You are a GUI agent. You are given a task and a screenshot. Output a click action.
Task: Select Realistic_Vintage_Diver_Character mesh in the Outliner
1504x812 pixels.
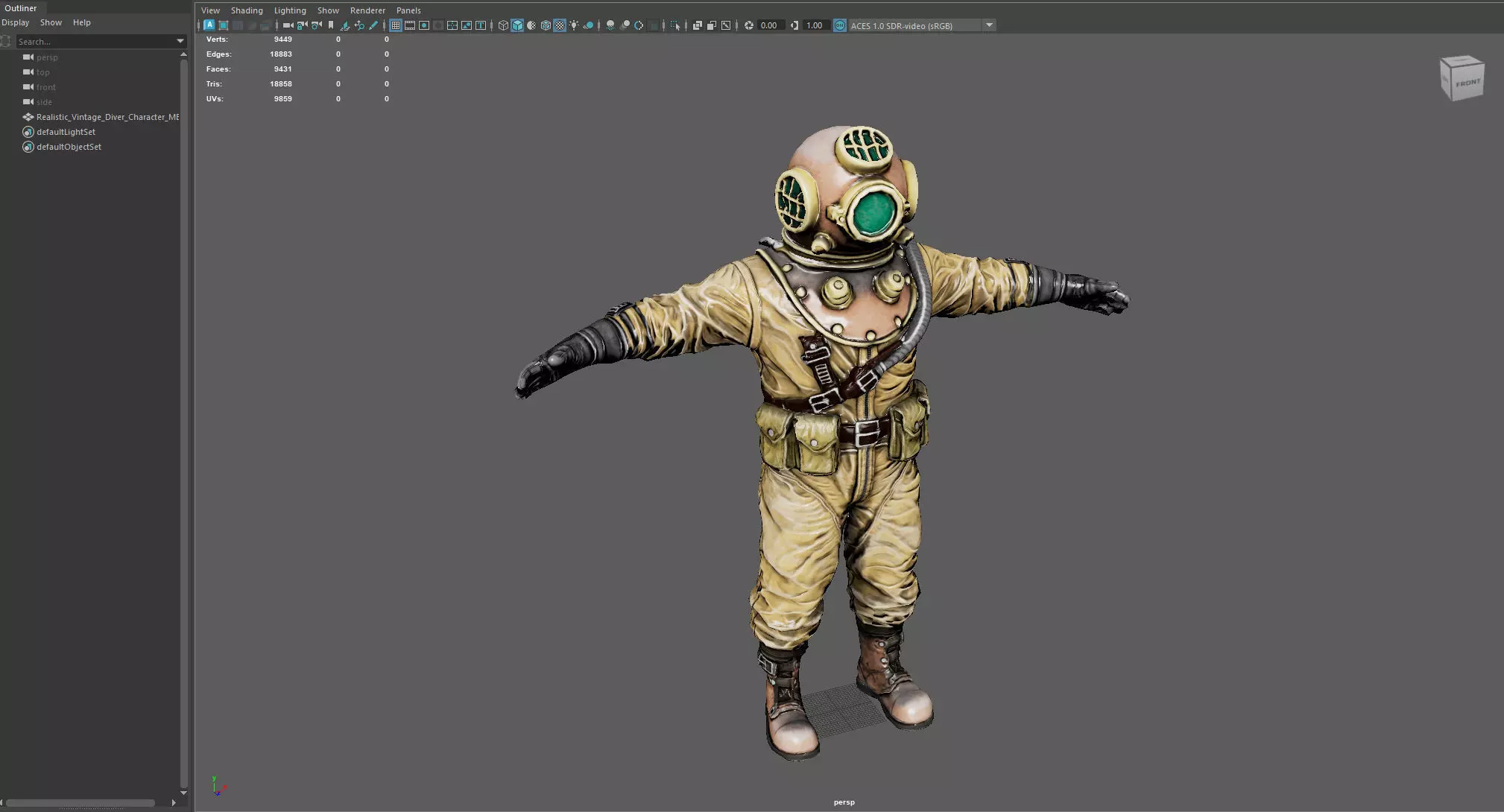(x=107, y=117)
